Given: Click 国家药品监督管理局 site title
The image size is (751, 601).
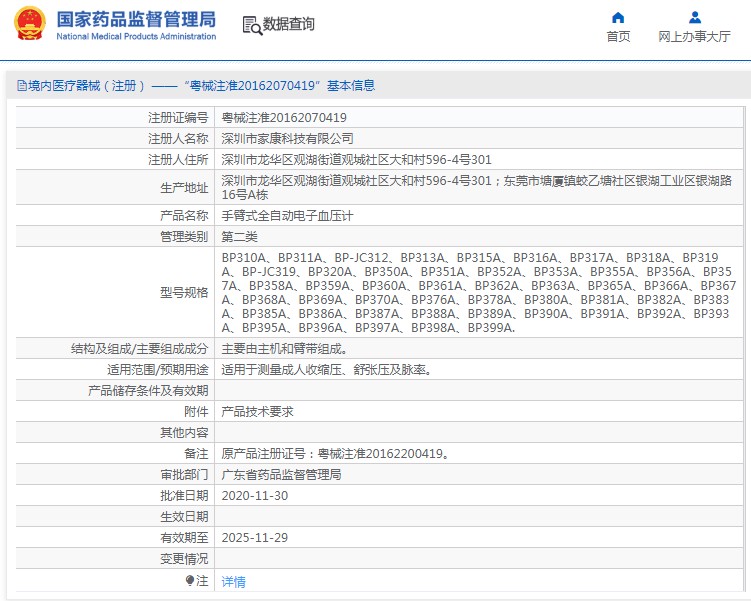Looking at the screenshot, I should (137, 20).
